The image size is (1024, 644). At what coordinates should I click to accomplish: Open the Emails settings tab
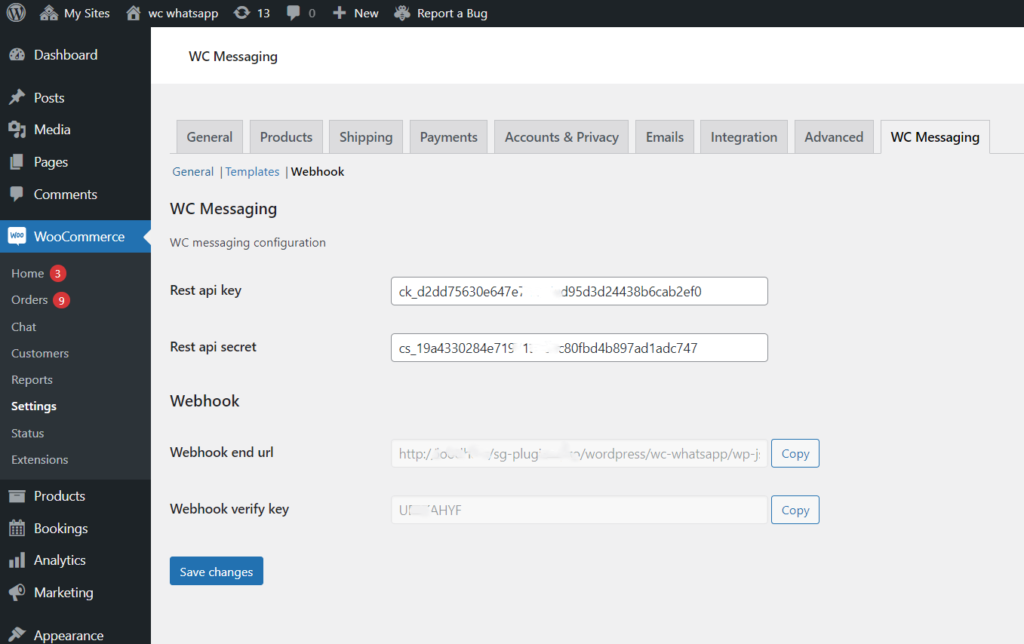point(664,136)
